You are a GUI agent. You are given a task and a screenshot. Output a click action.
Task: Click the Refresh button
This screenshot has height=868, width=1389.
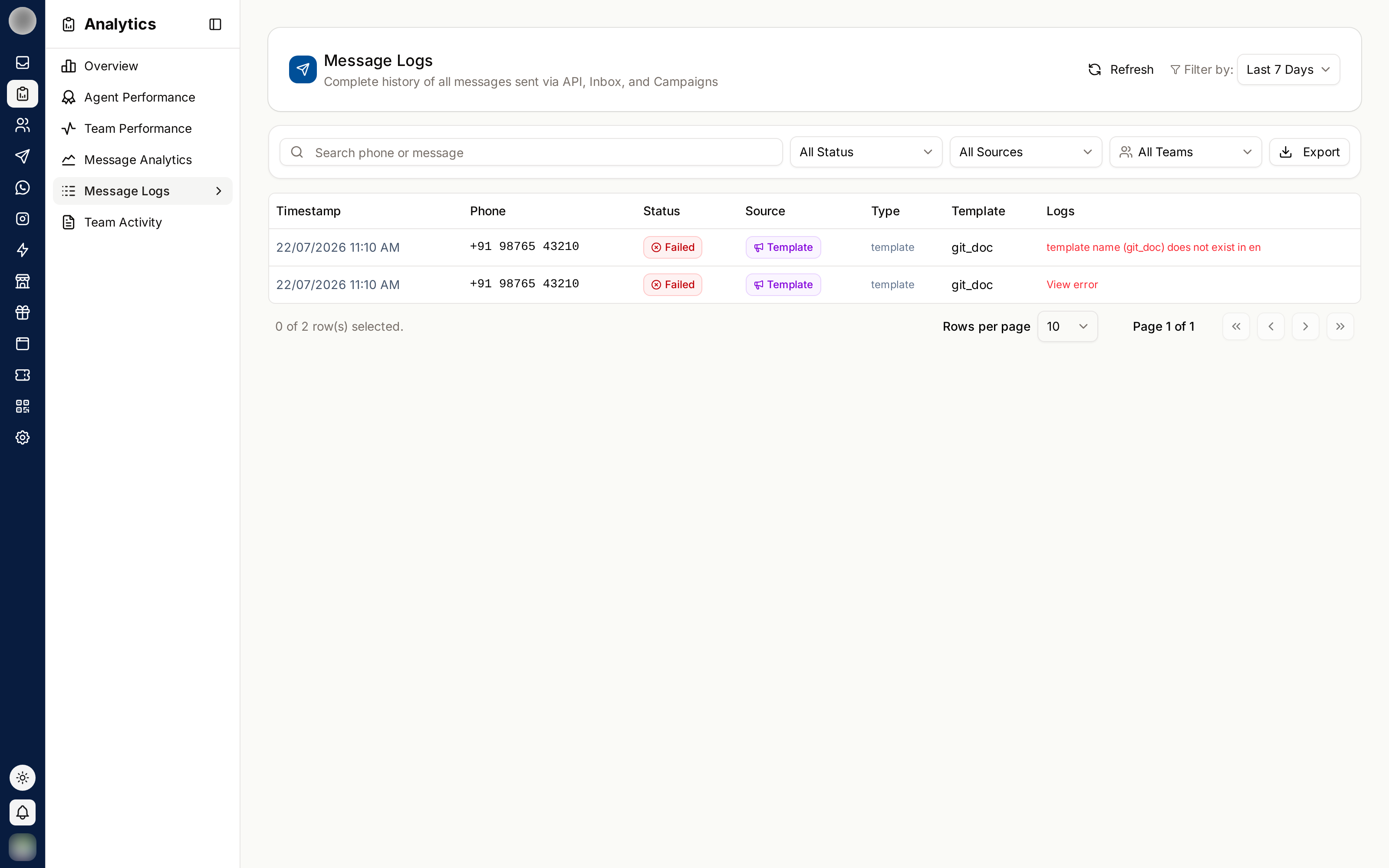pos(1120,69)
